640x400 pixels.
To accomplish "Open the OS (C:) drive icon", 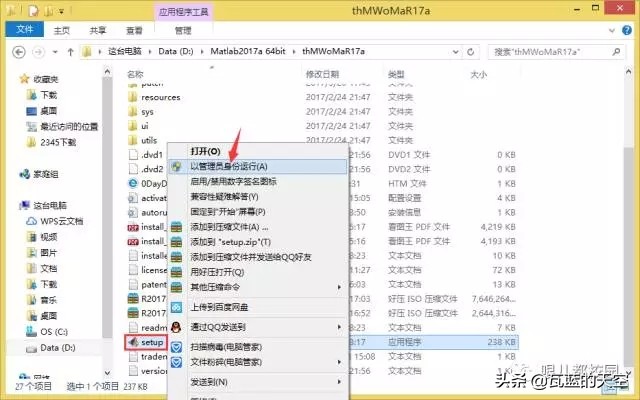I will pos(31,331).
